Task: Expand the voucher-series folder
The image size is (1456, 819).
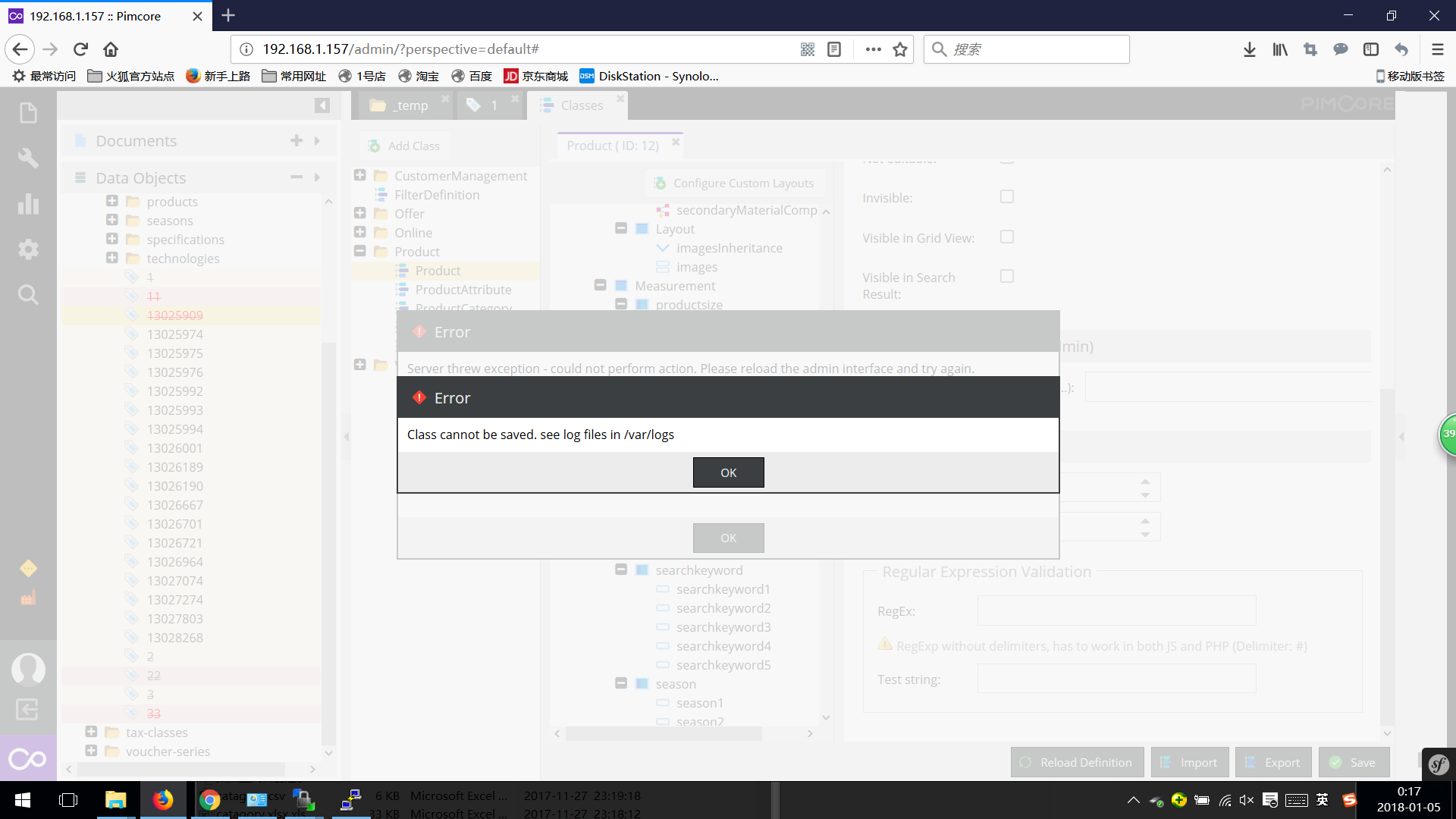Action: point(91,751)
